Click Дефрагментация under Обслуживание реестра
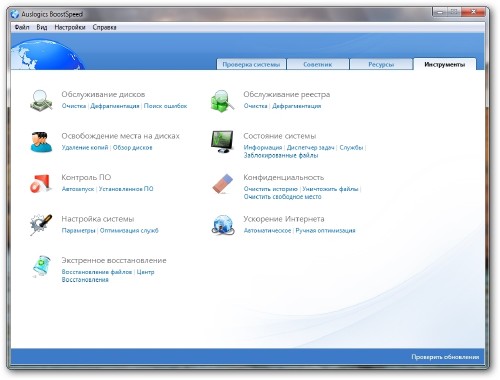Screen dimensions: 500x380 (296, 106)
